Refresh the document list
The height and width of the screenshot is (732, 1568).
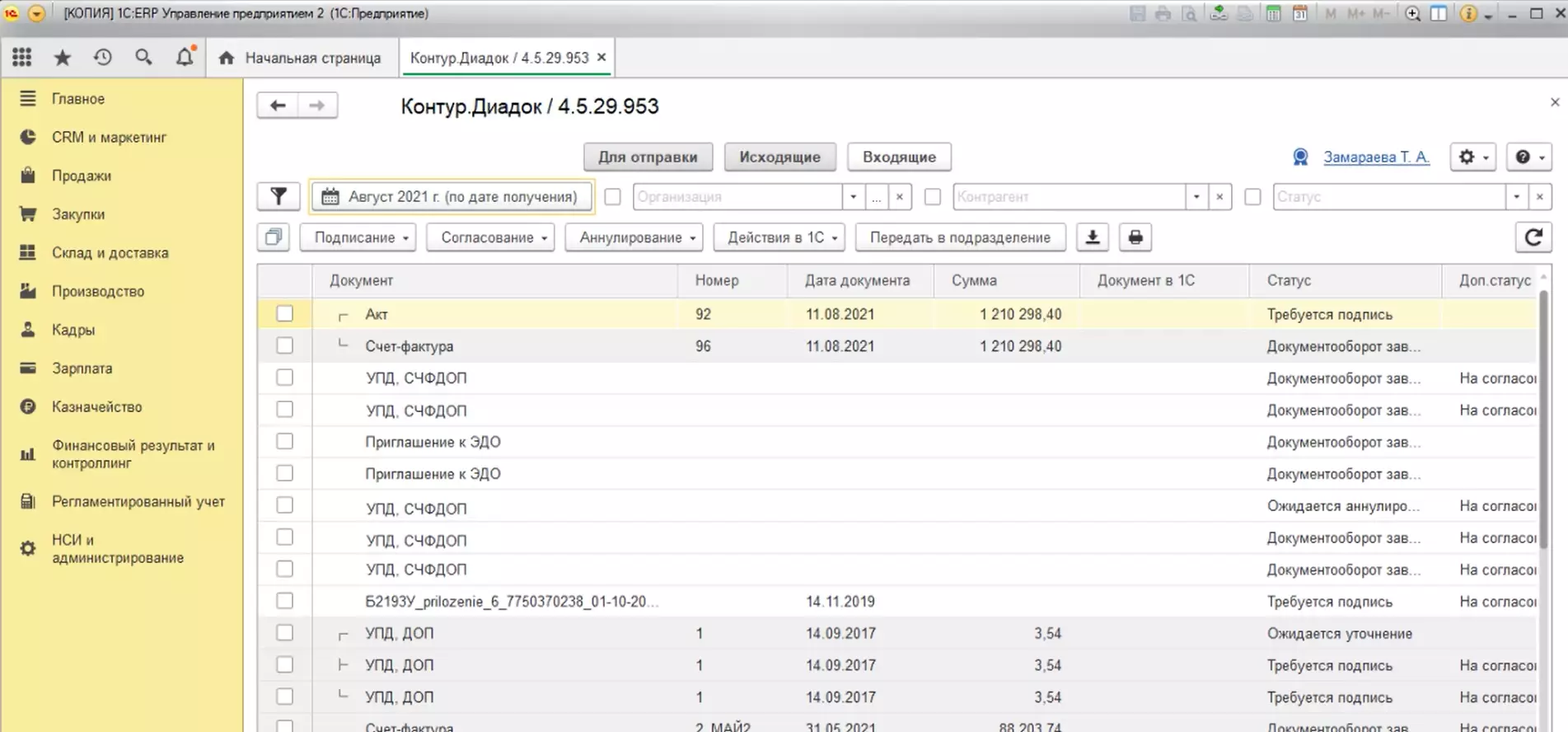click(1533, 237)
